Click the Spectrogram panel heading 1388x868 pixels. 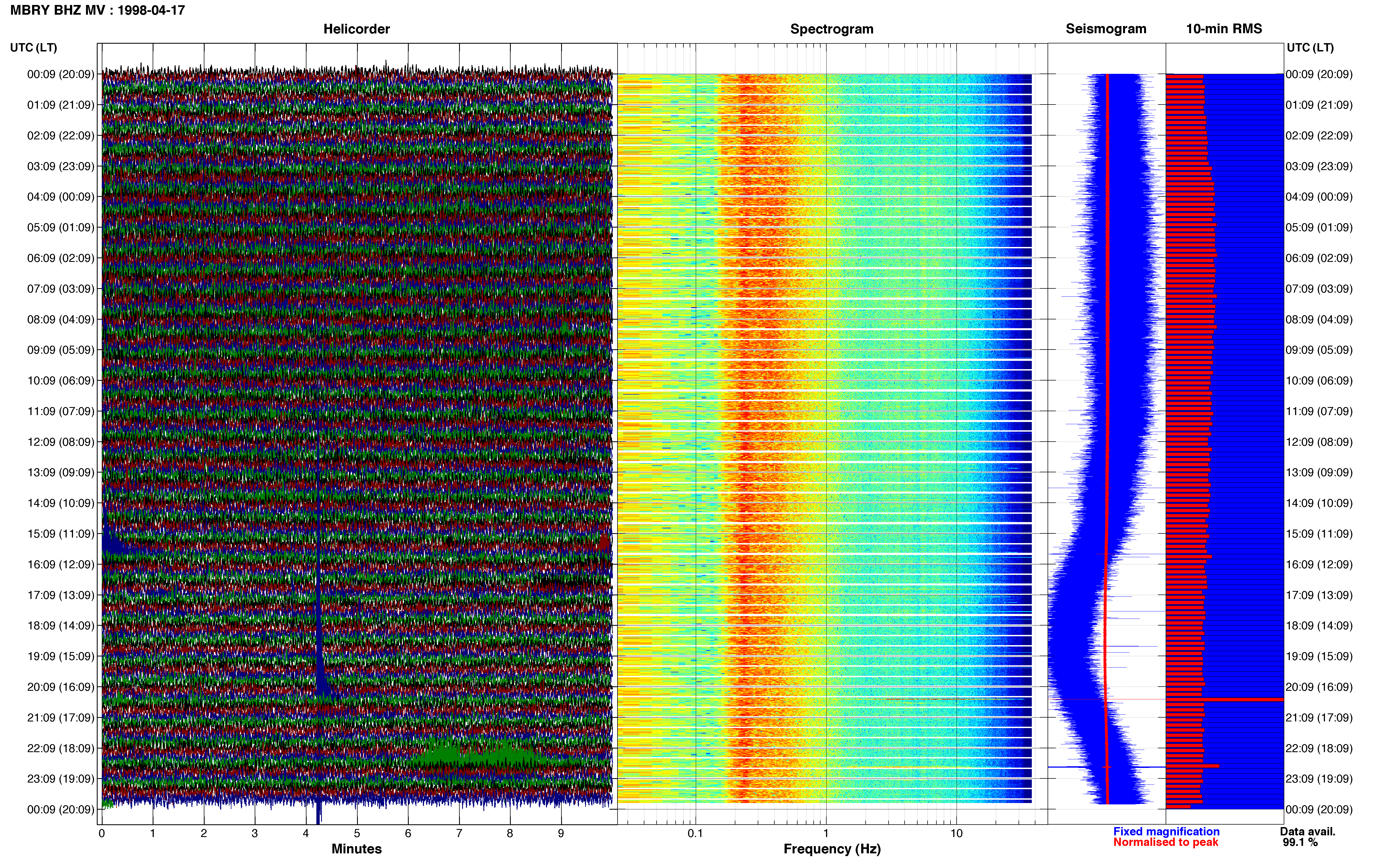[x=832, y=29]
